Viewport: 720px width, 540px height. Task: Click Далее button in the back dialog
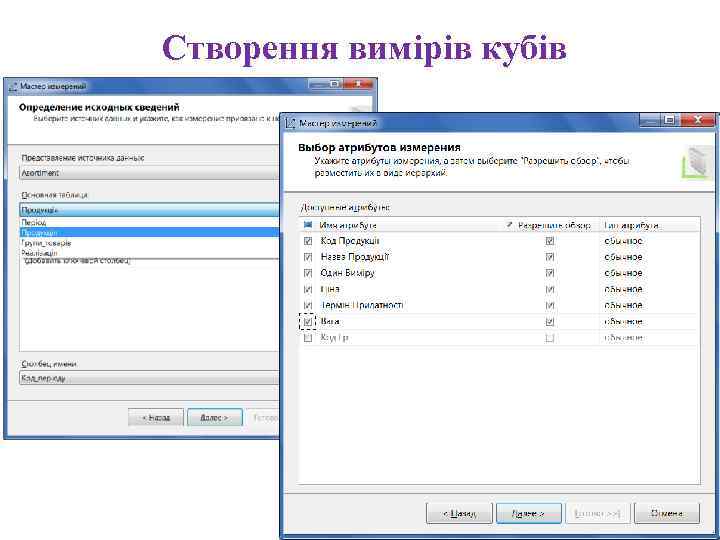[x=214, y=417]
